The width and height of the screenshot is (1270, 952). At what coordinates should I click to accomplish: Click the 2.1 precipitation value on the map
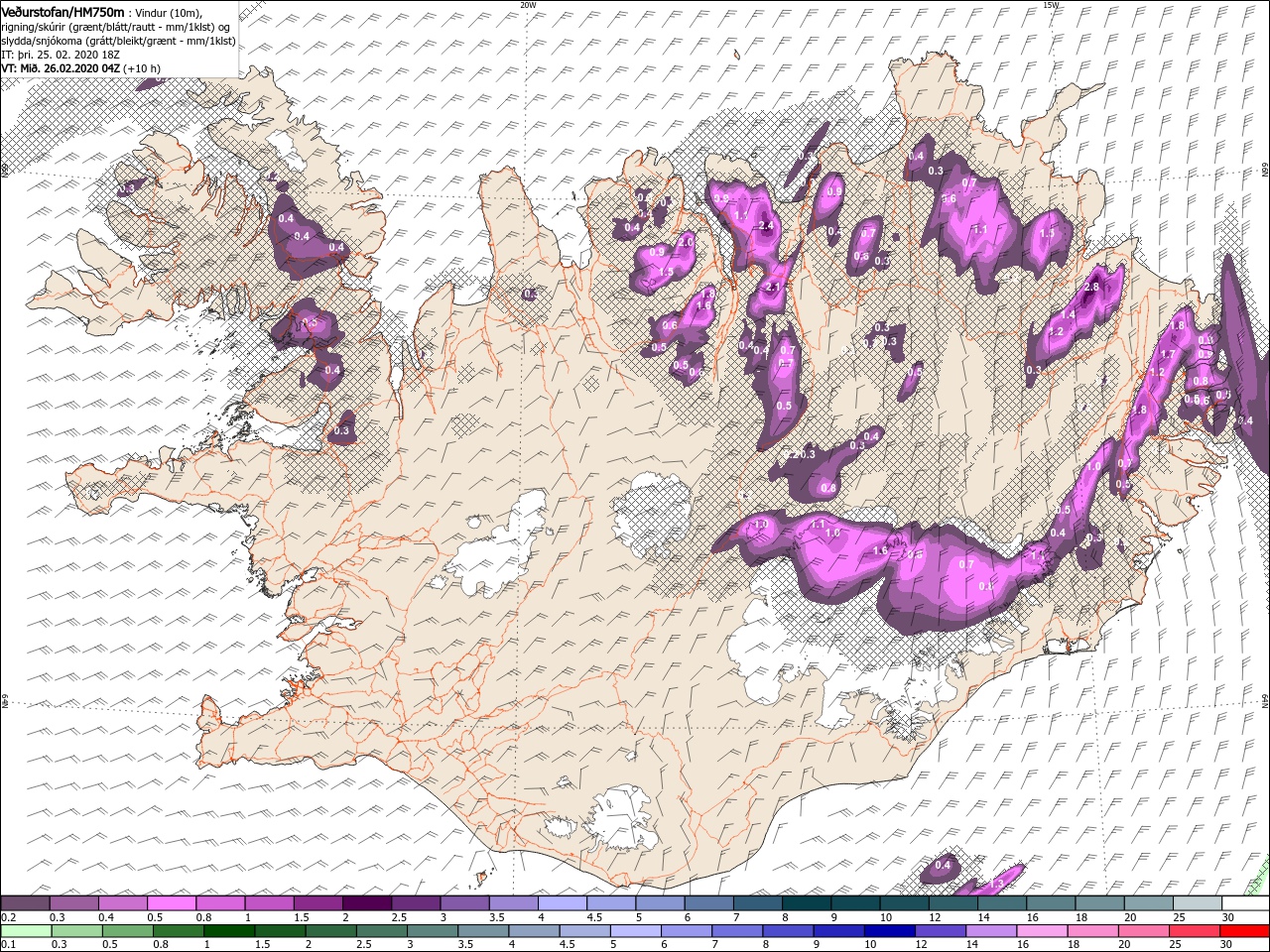pos(774,287)
